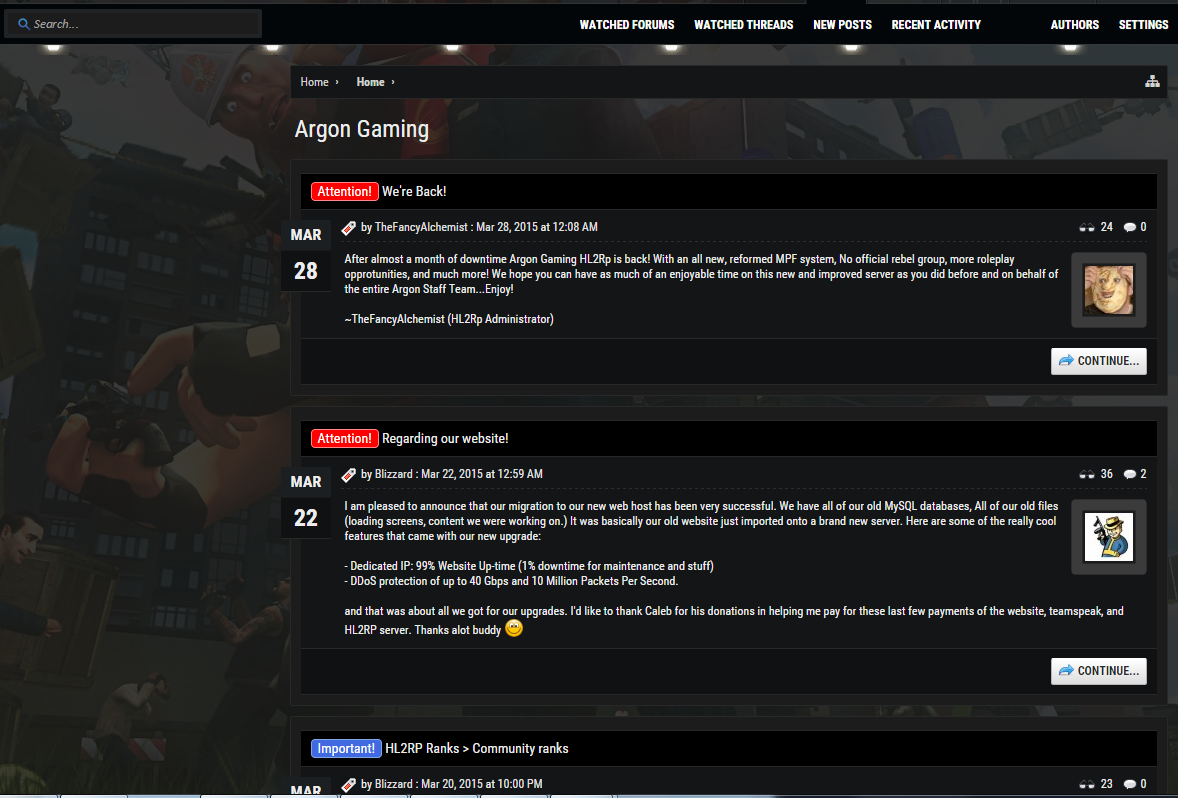Open "HL2RP Ranks > Community ranks" thread title
Screen dimensions: 1178x798
(x=476, y=748)
